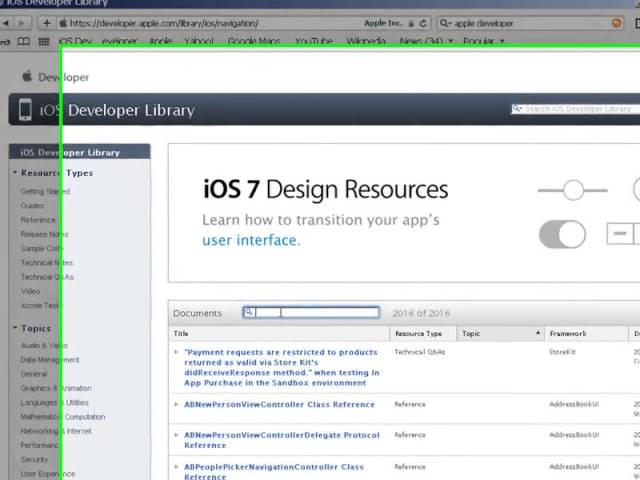Select Reference in Resource Types
The height and width of the screenshot is (480, 640).
click(38, 220)
